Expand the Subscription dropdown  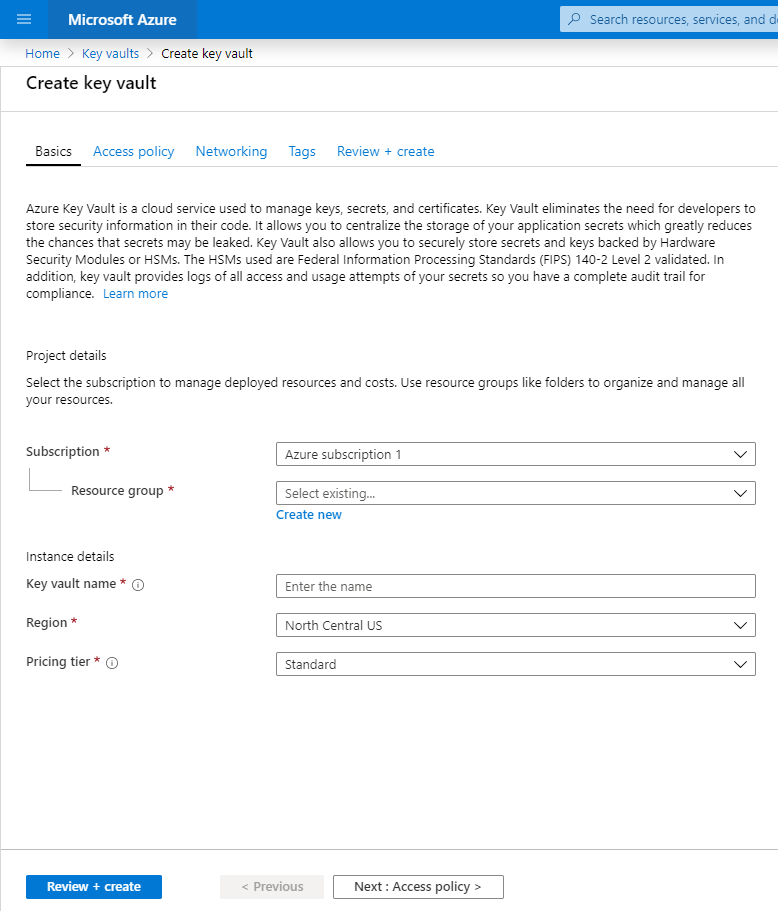point(515,454)
